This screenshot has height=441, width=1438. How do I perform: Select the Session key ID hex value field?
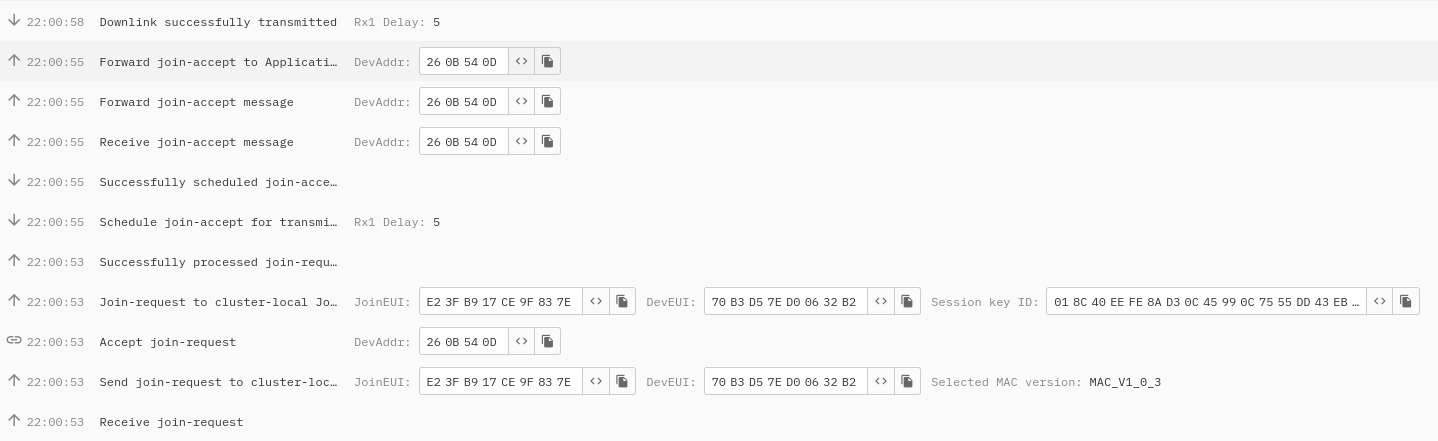[1206, 302]
